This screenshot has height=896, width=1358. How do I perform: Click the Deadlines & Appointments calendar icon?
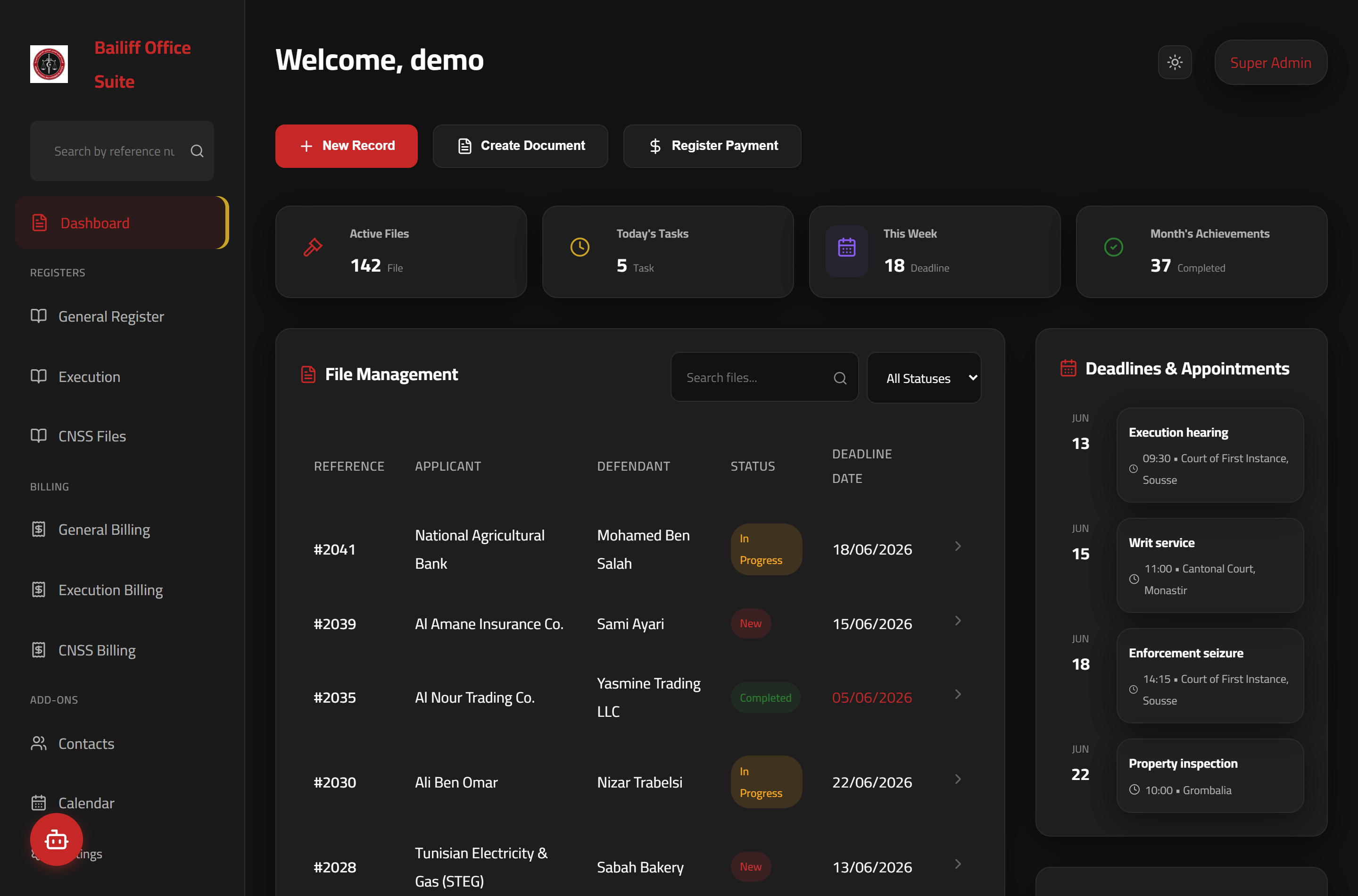pyautogui.click(x=1068, y=368)
